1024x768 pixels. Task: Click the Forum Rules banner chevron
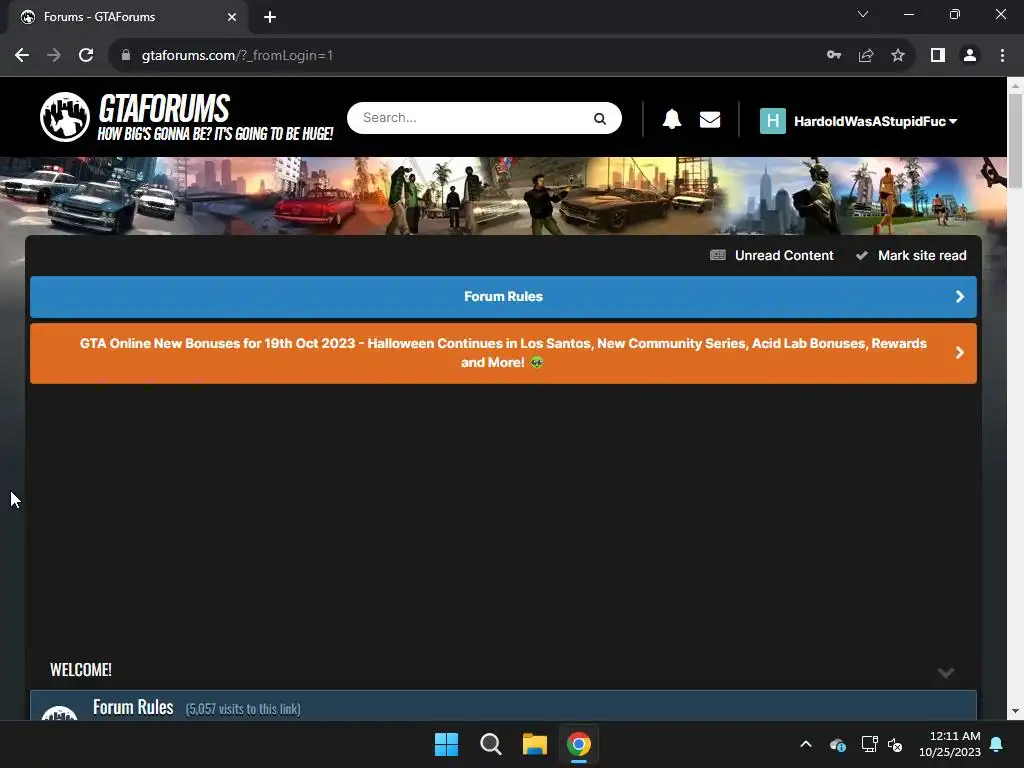coord(959,296)
